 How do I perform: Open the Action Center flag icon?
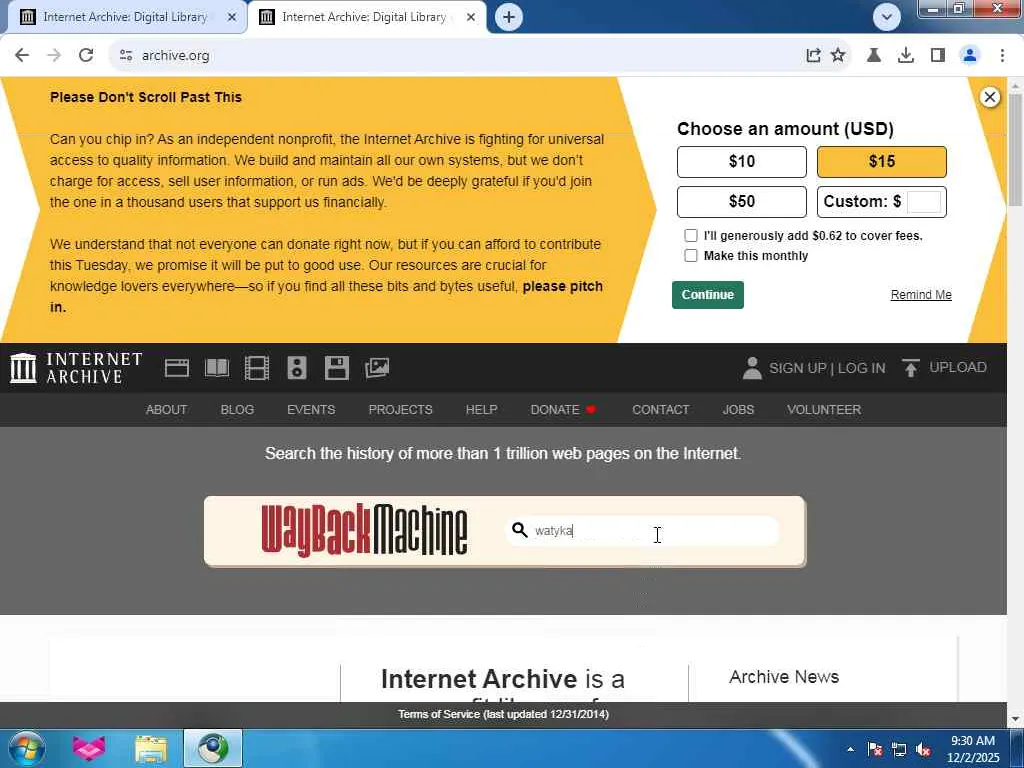pyautogui.click(x=875, y=750)
